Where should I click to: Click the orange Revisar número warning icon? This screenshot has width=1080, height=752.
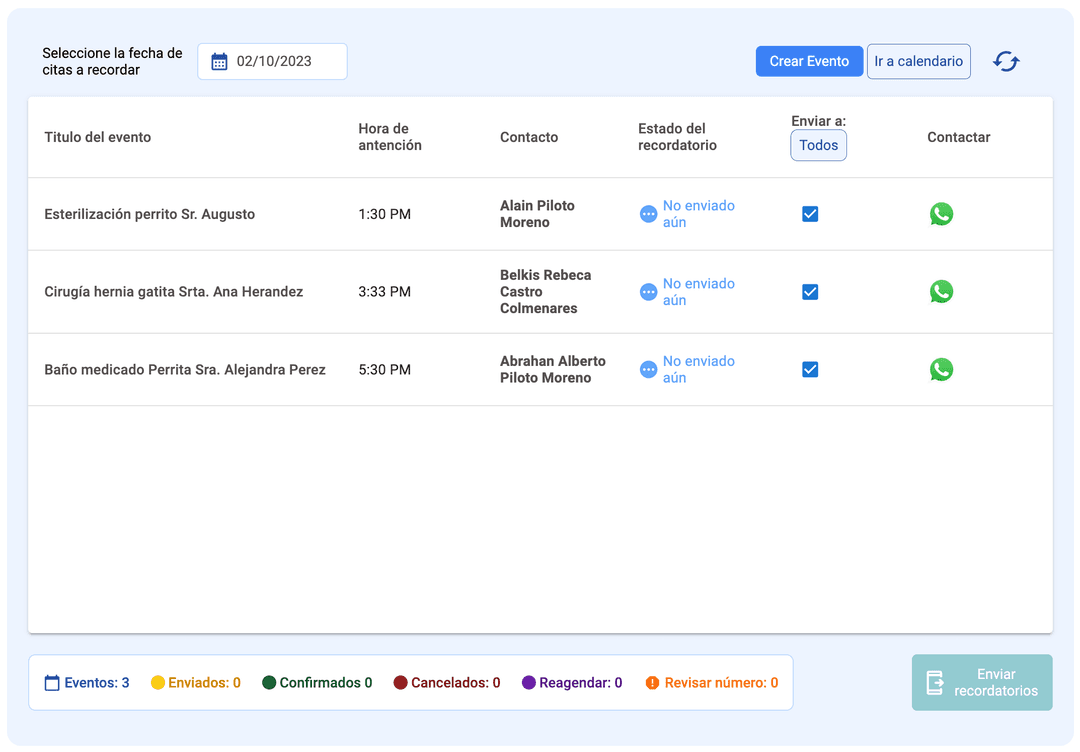pos(652,682)
